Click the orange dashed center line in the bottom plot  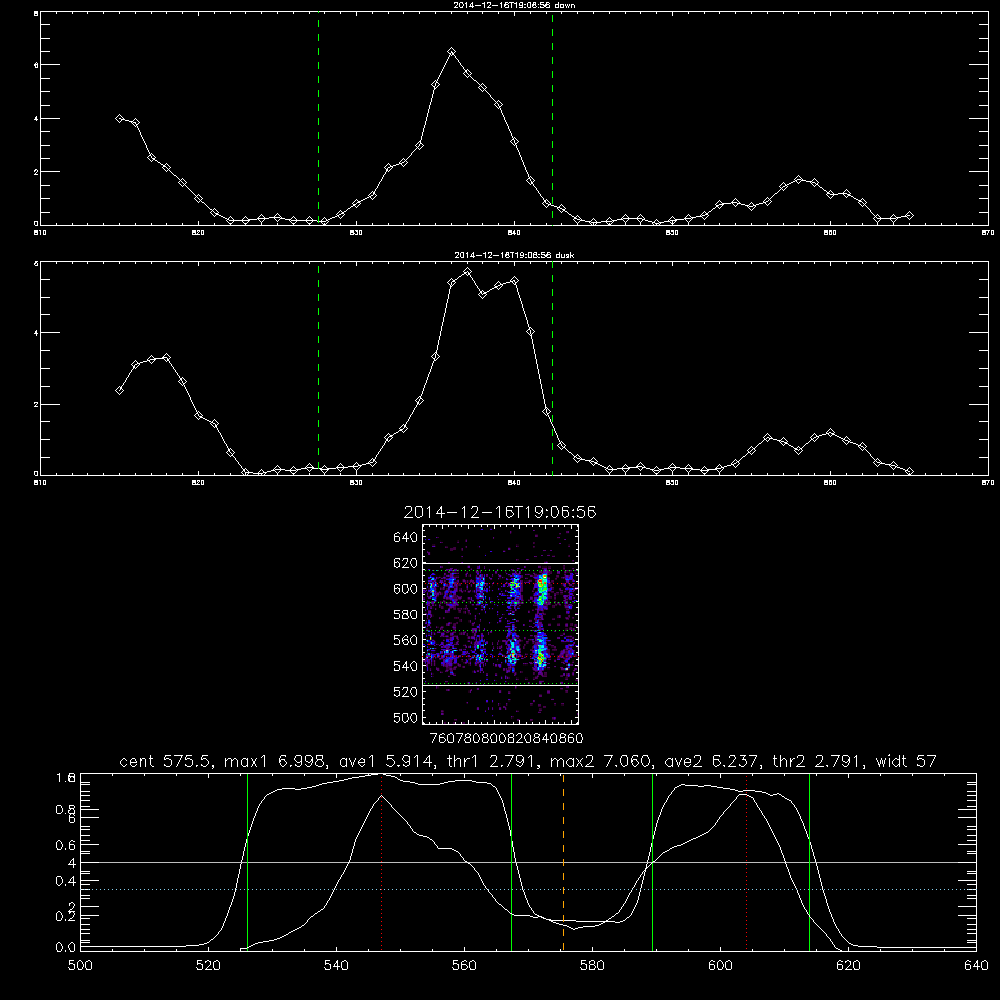[563, 862]
